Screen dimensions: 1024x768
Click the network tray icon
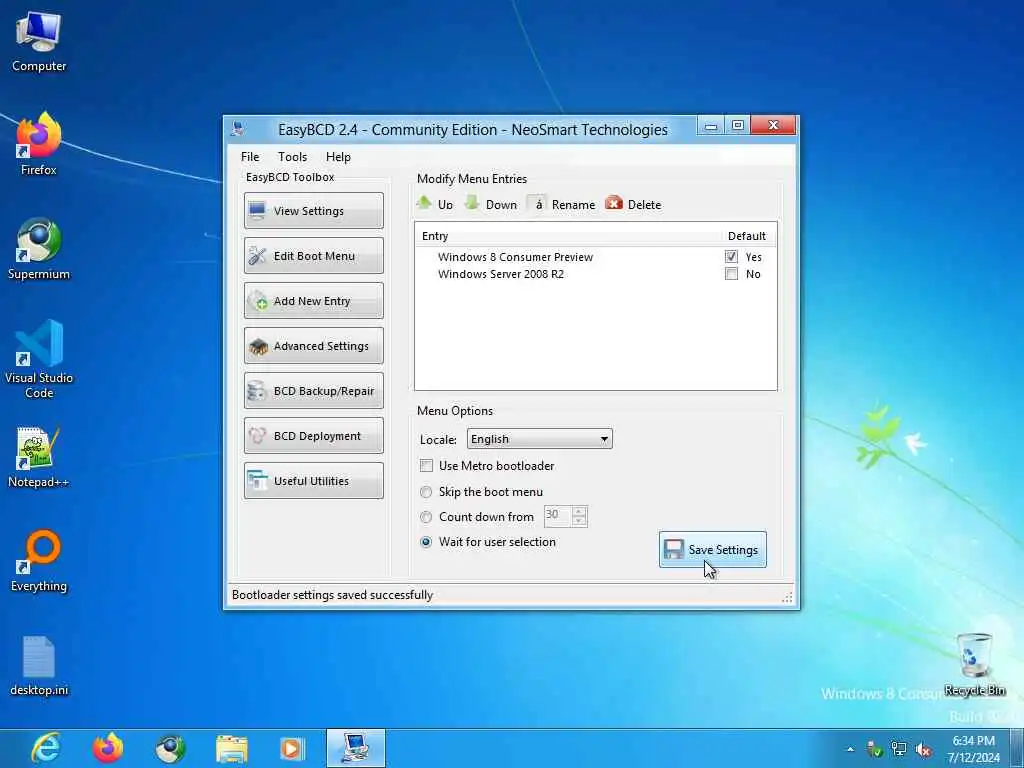tap(899, 749)
